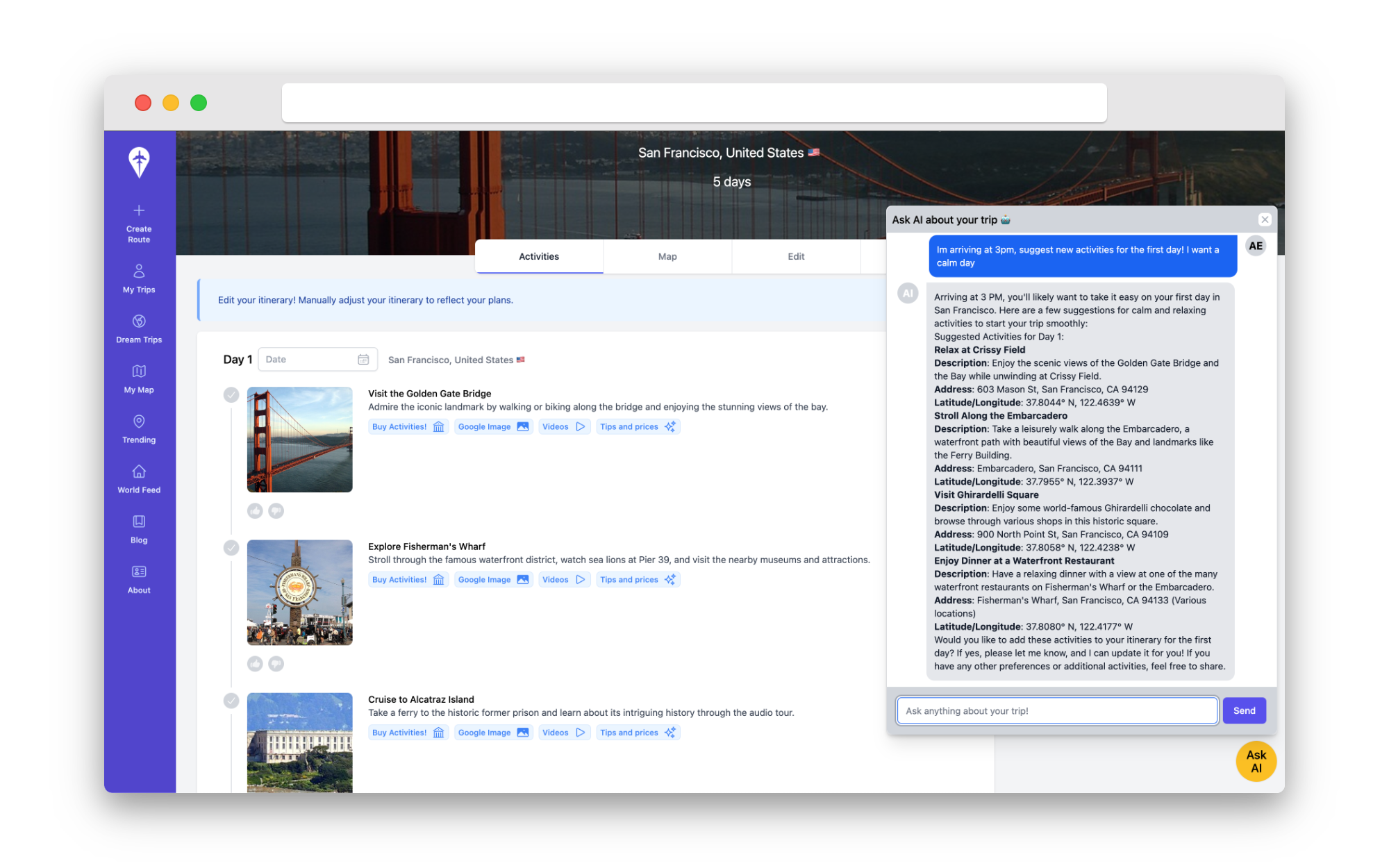Open the Blog sidebar icon

tap(139, 521)
